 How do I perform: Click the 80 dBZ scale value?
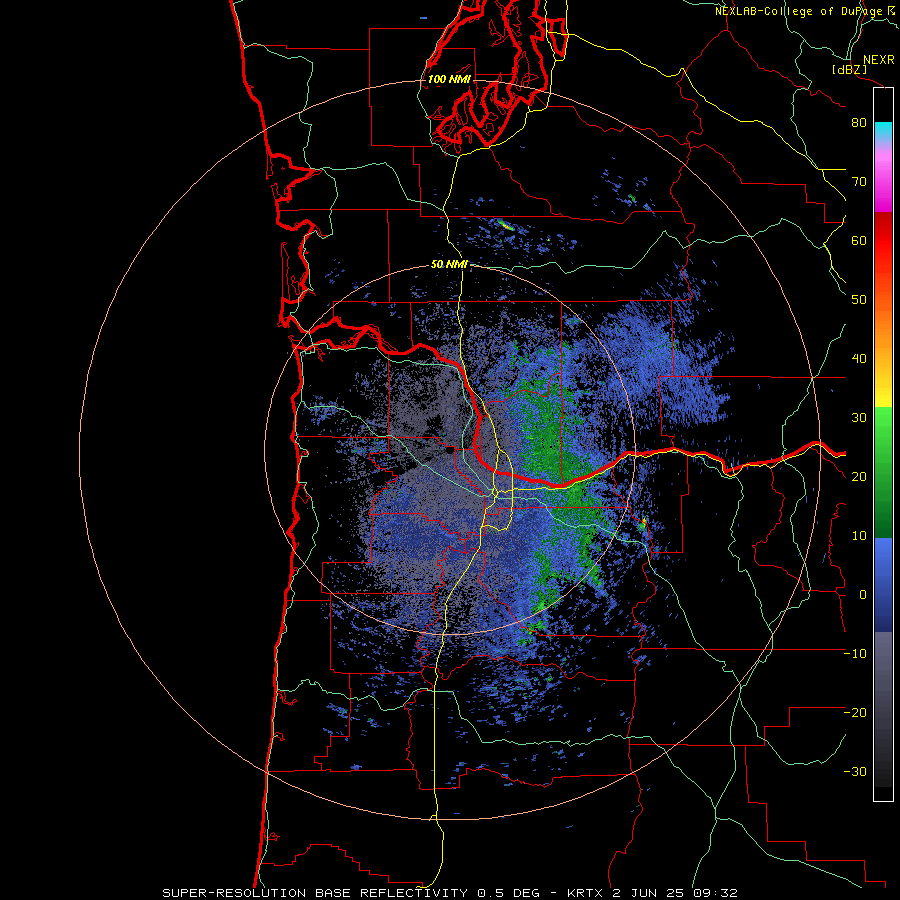[859, 123]
